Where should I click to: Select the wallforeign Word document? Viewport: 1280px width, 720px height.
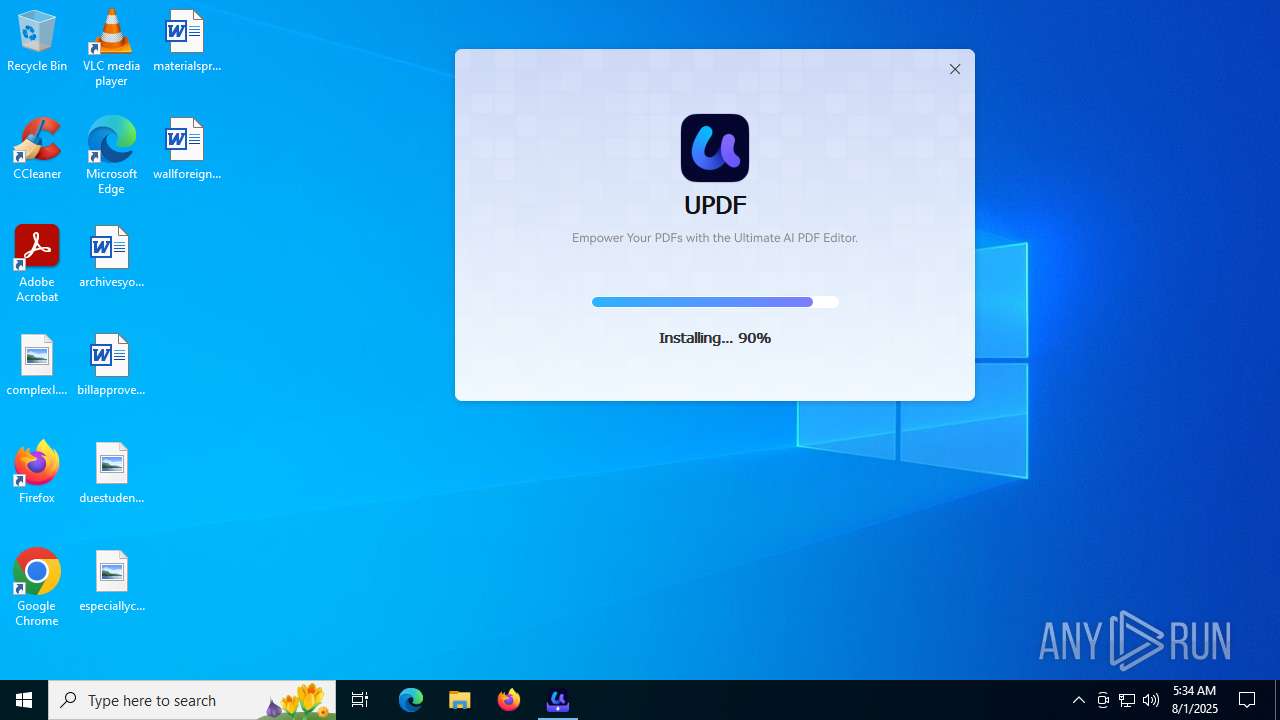tap(186, 150)
